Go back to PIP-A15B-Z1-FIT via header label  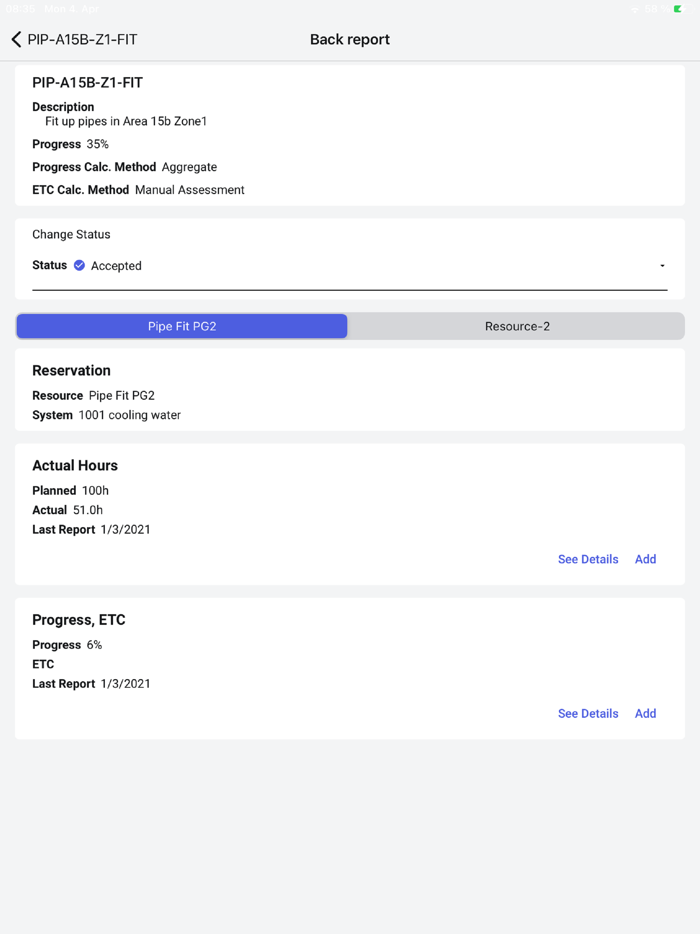tap(82, 40)
